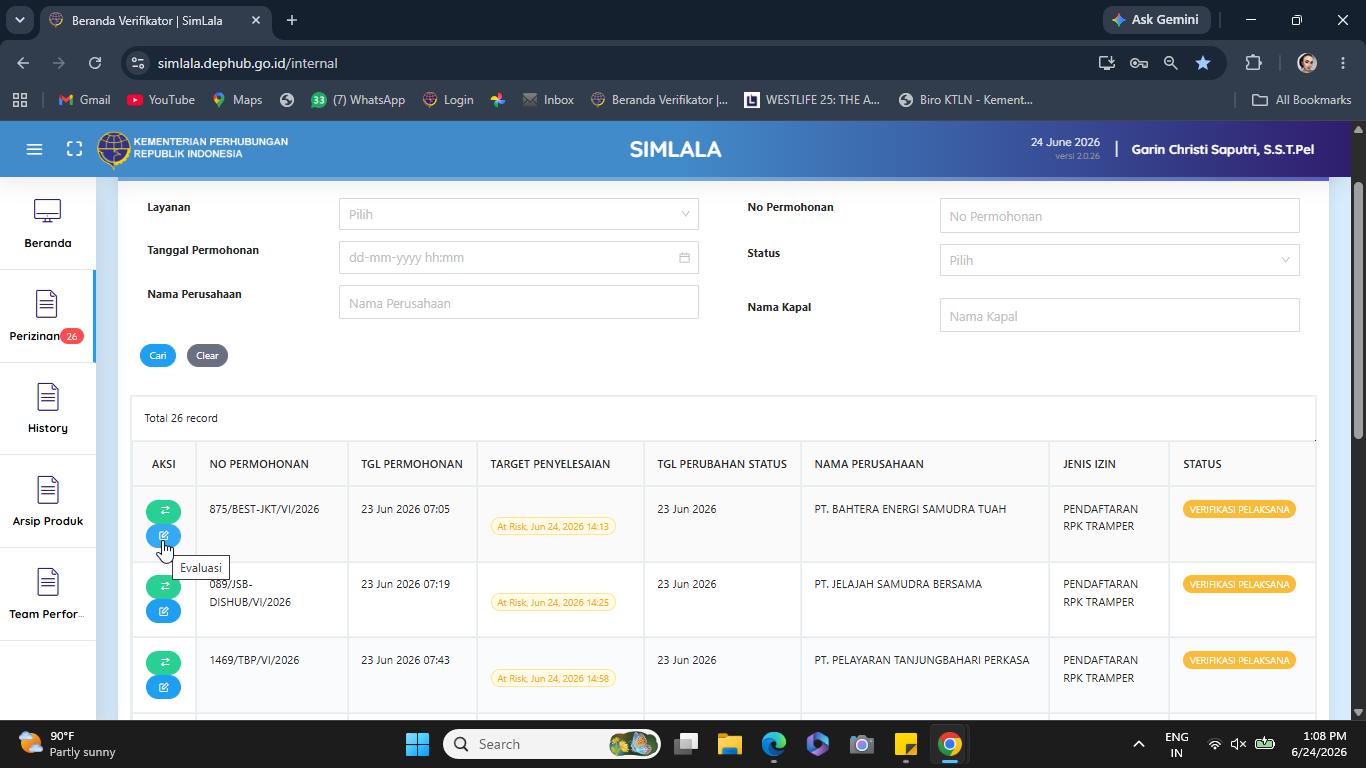The width and height of the screenshot is (1366, 768).
Task: Open YouTube bookmark
Action: point(161,100)
